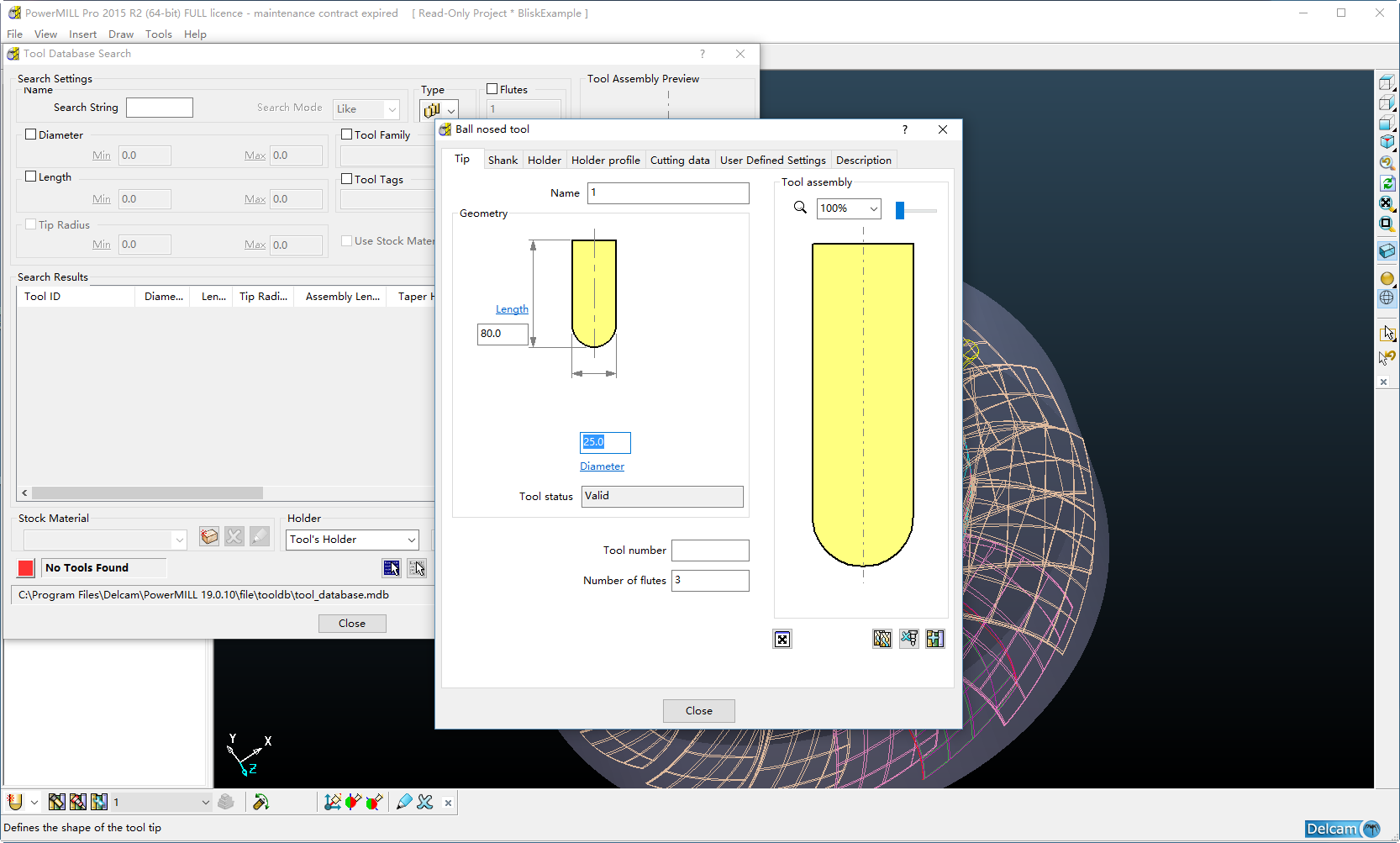Screen dimensions: 1400x843
Task: Click the ISO view cube icon with red corner
Action: (1387, 143)
